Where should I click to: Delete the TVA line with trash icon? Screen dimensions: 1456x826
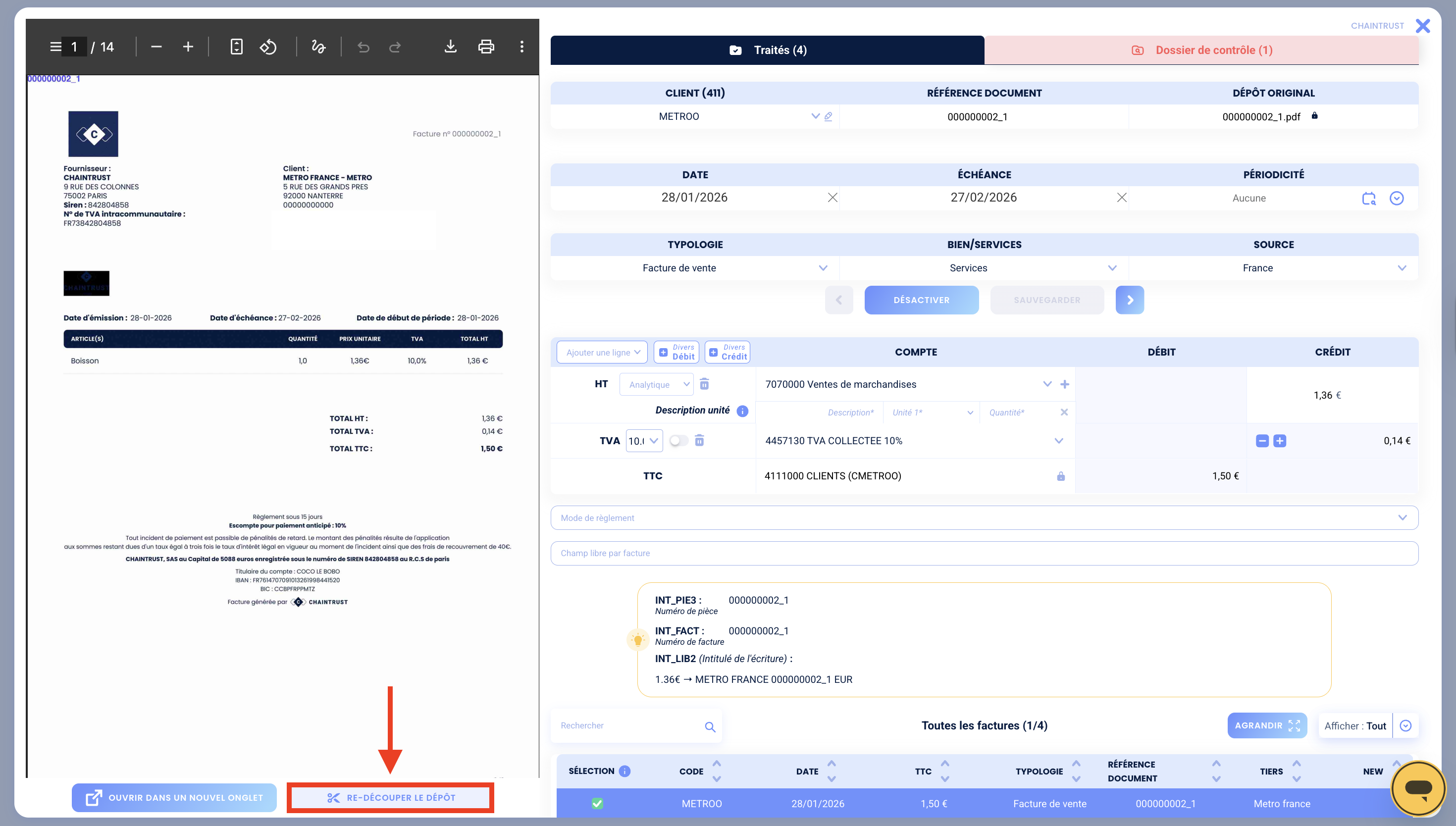coord(699,440)
